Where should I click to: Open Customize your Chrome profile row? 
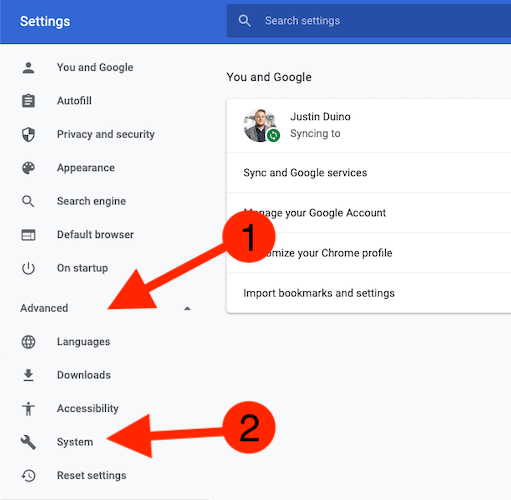(x=369, y=253)
